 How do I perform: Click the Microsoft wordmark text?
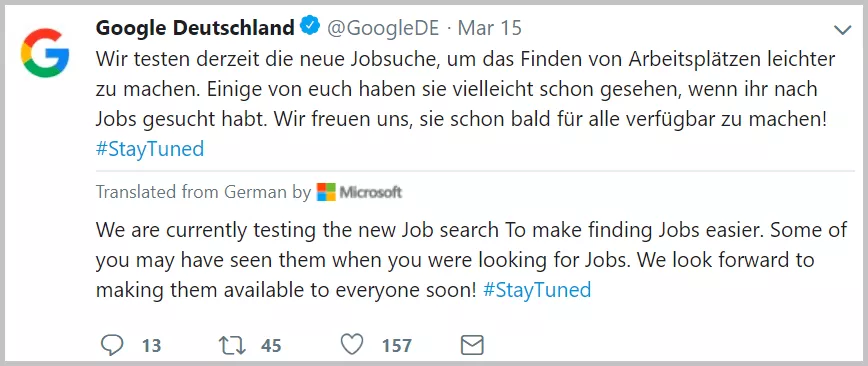pos(370,192)
